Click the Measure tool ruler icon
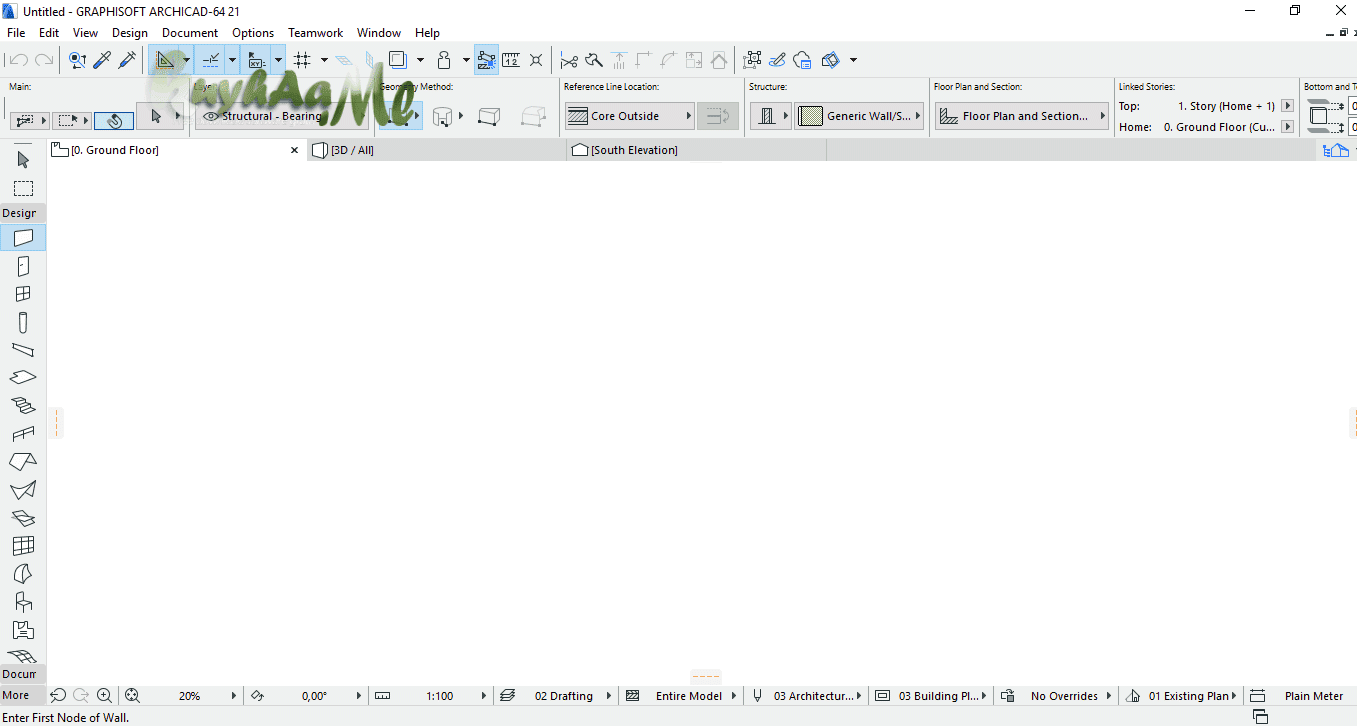This screenshot has height=726, width=1357. (x=511, y=60)
